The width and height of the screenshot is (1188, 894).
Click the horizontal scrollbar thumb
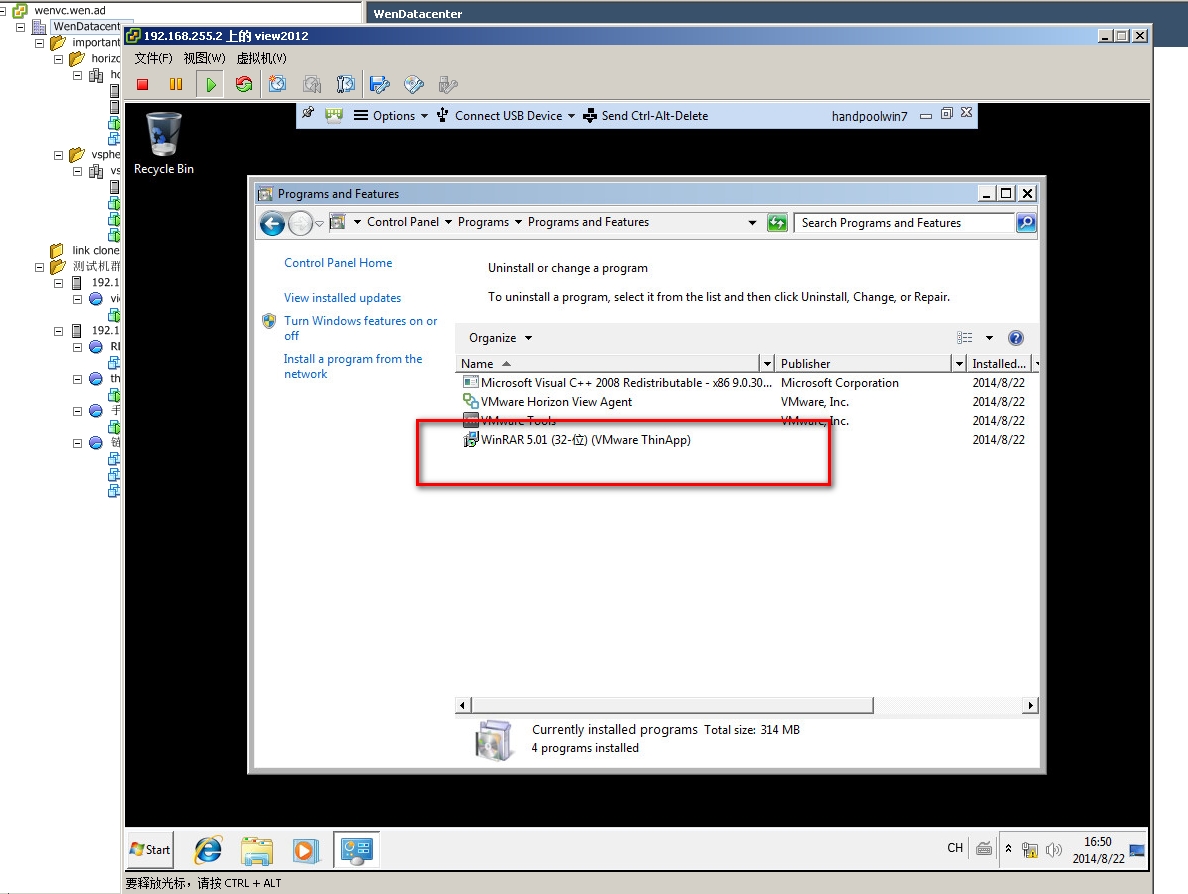tap(672, 705)
